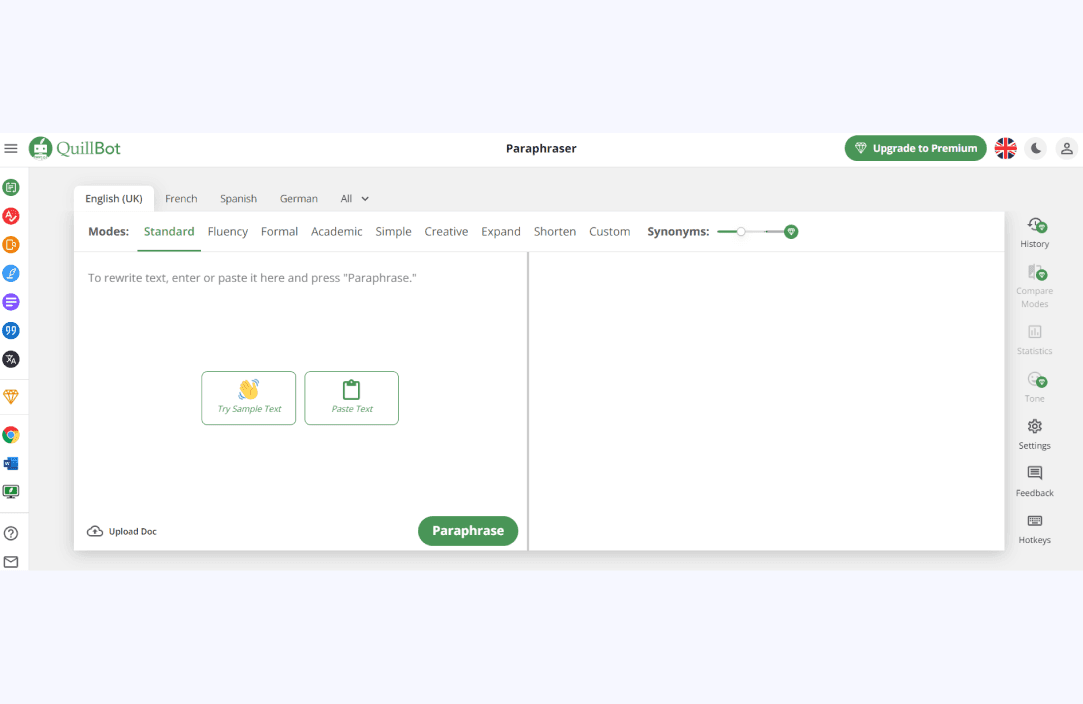Image resolution: width=1083 pixels, height=704 pixels.
Task: Open the History panel
Action: [x=1035, y=233]
